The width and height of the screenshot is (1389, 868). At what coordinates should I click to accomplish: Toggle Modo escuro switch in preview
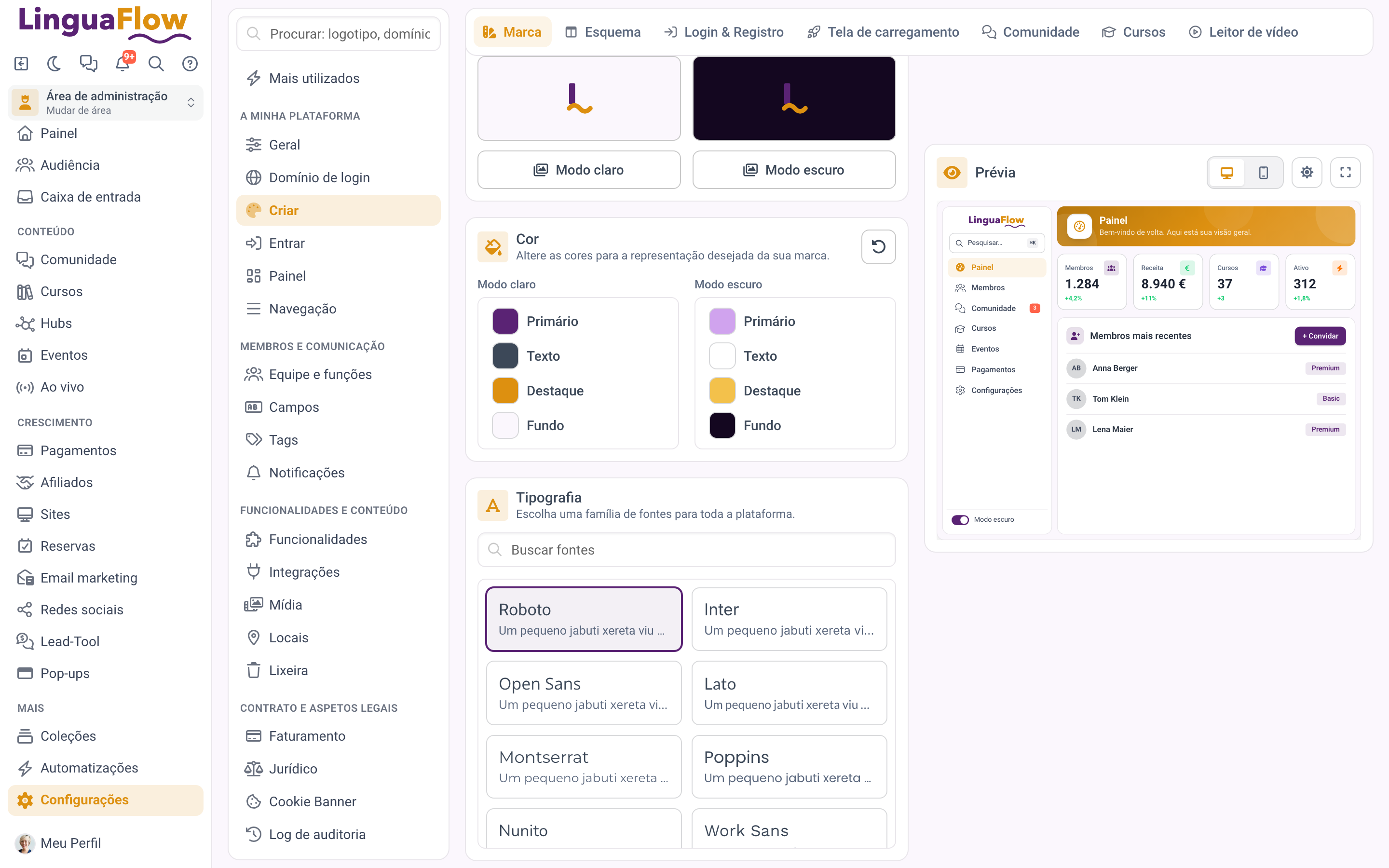[960, 519]
